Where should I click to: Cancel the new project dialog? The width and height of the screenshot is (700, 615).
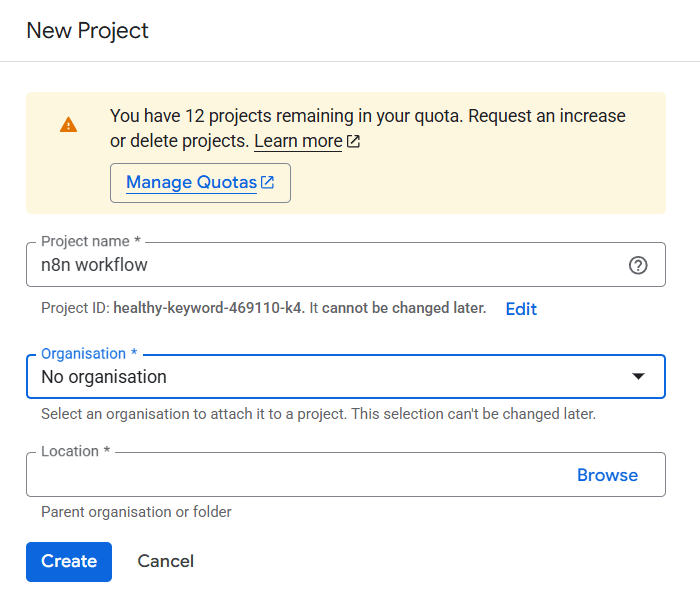click(166, 561)
